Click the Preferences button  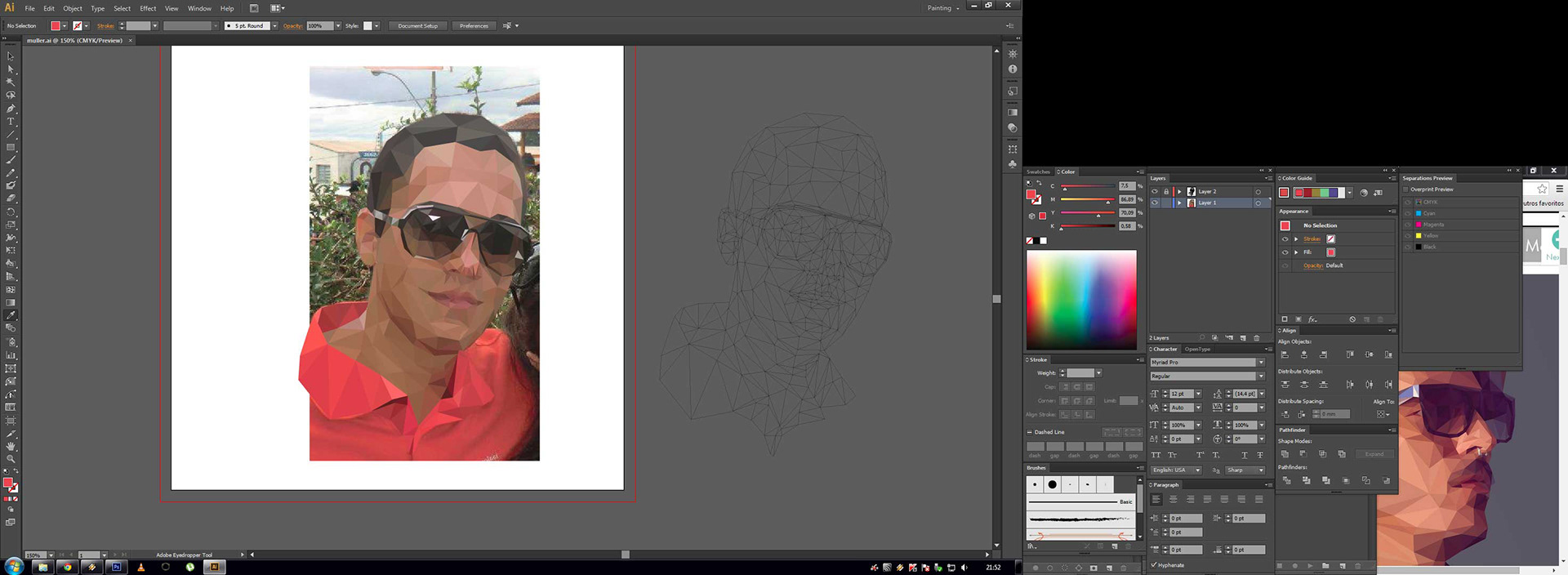[474, 26]
